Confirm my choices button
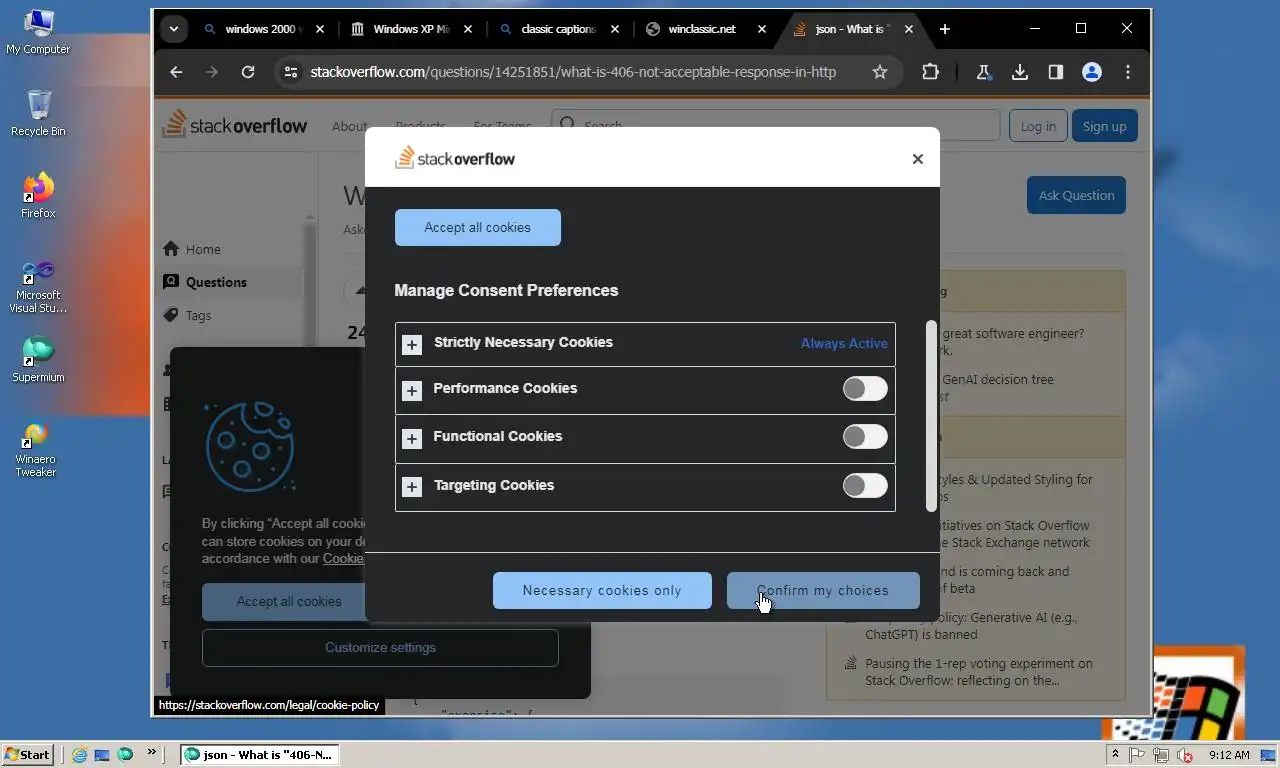 823,590
